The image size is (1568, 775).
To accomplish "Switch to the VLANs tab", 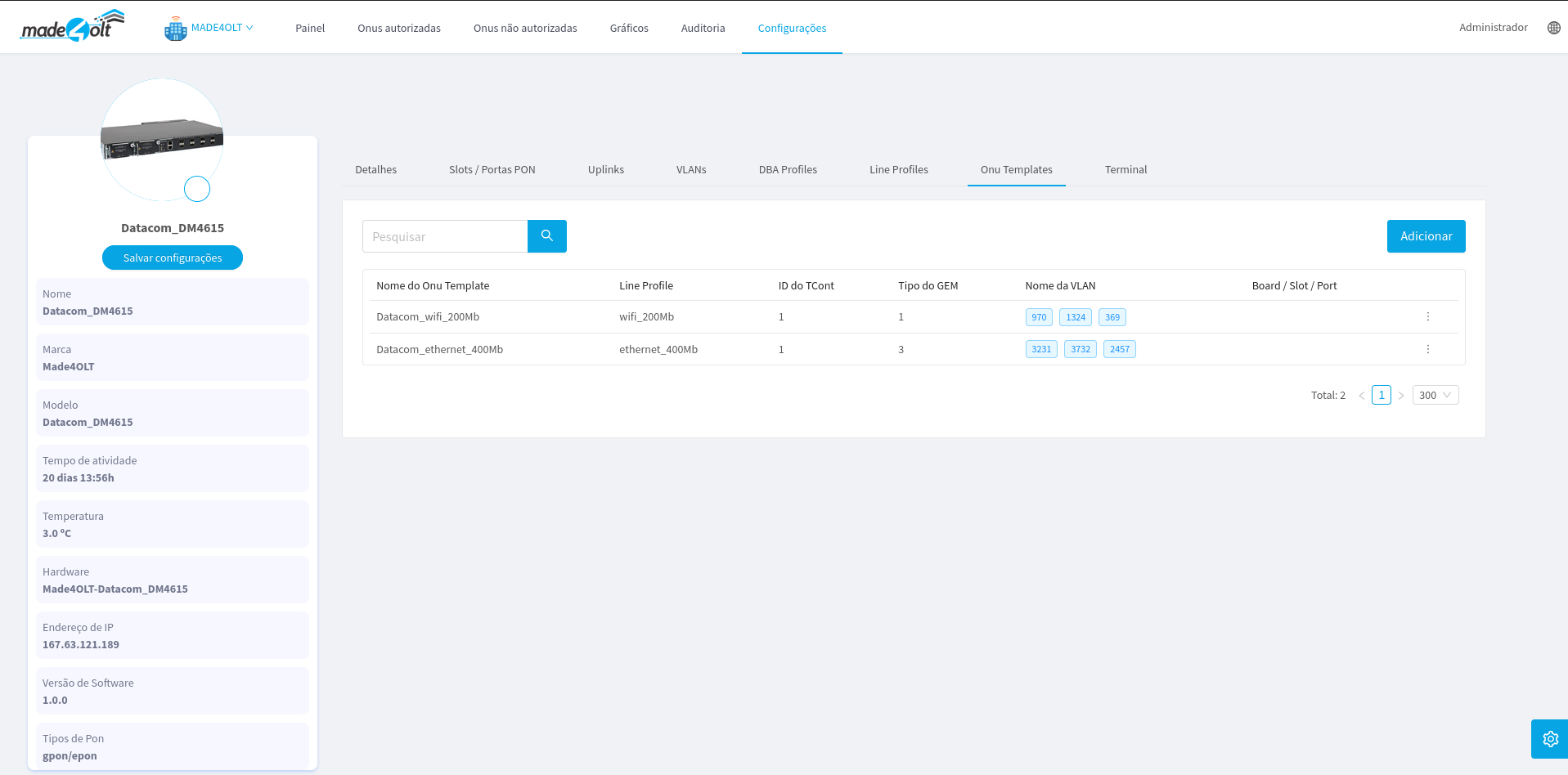I will (690, 170).
